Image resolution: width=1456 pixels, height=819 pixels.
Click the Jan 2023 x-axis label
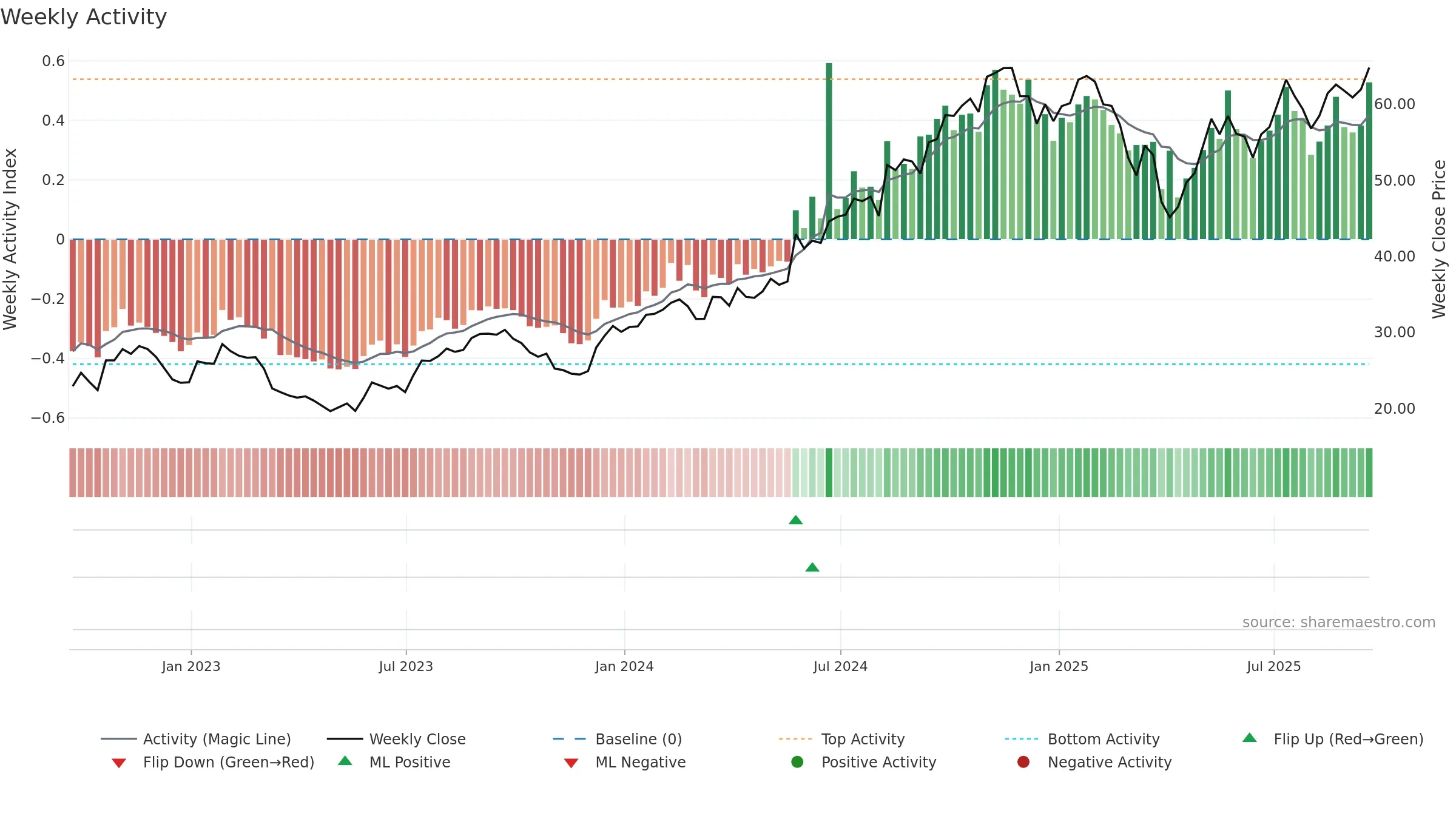click(x=191, y=666)
